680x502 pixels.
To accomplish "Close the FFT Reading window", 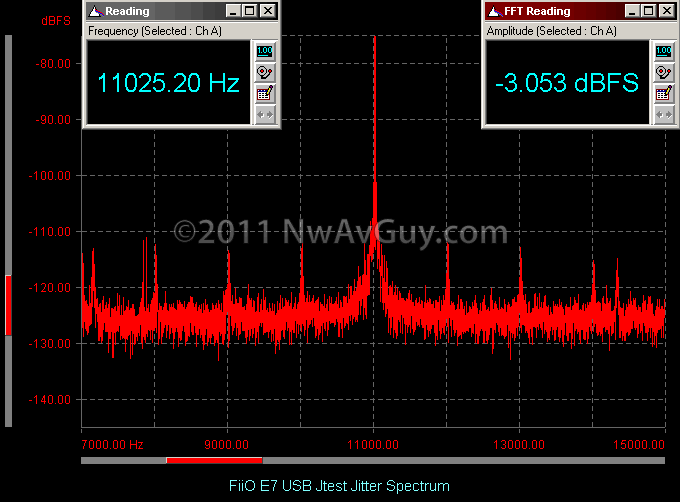I will pos(667,11).
